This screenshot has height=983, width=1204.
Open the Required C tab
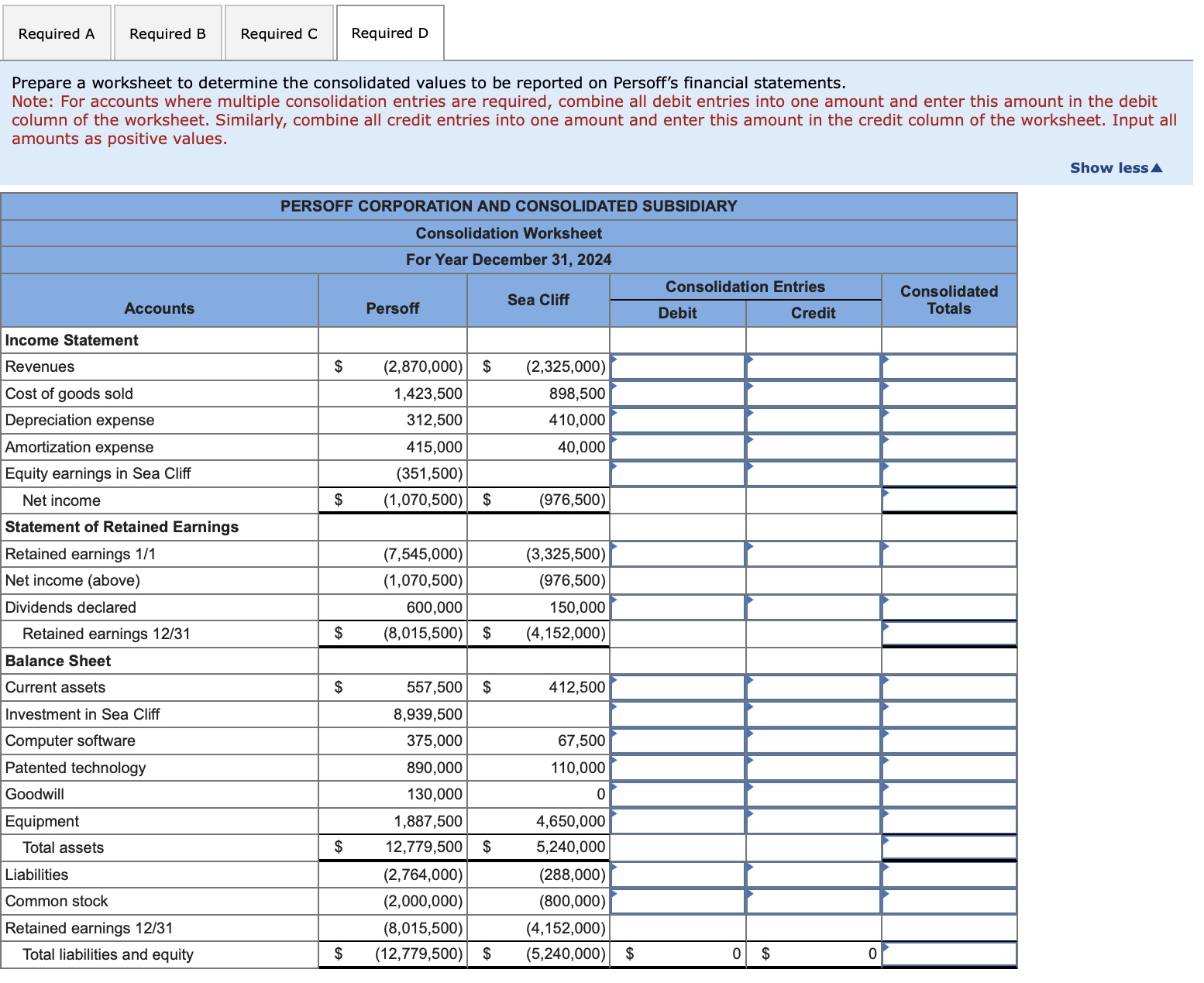point(279,33)
